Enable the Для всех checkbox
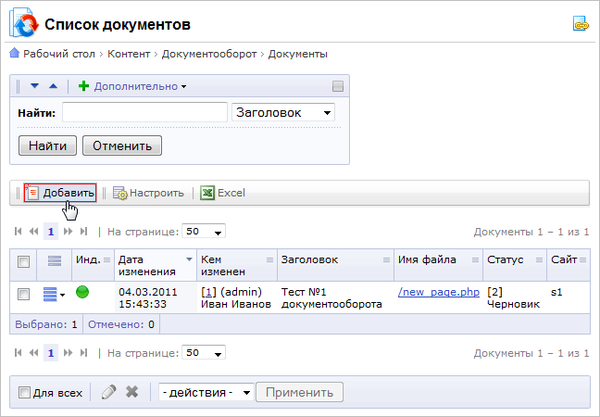Viewport: 600px width, 417px height. pos(25,393)
